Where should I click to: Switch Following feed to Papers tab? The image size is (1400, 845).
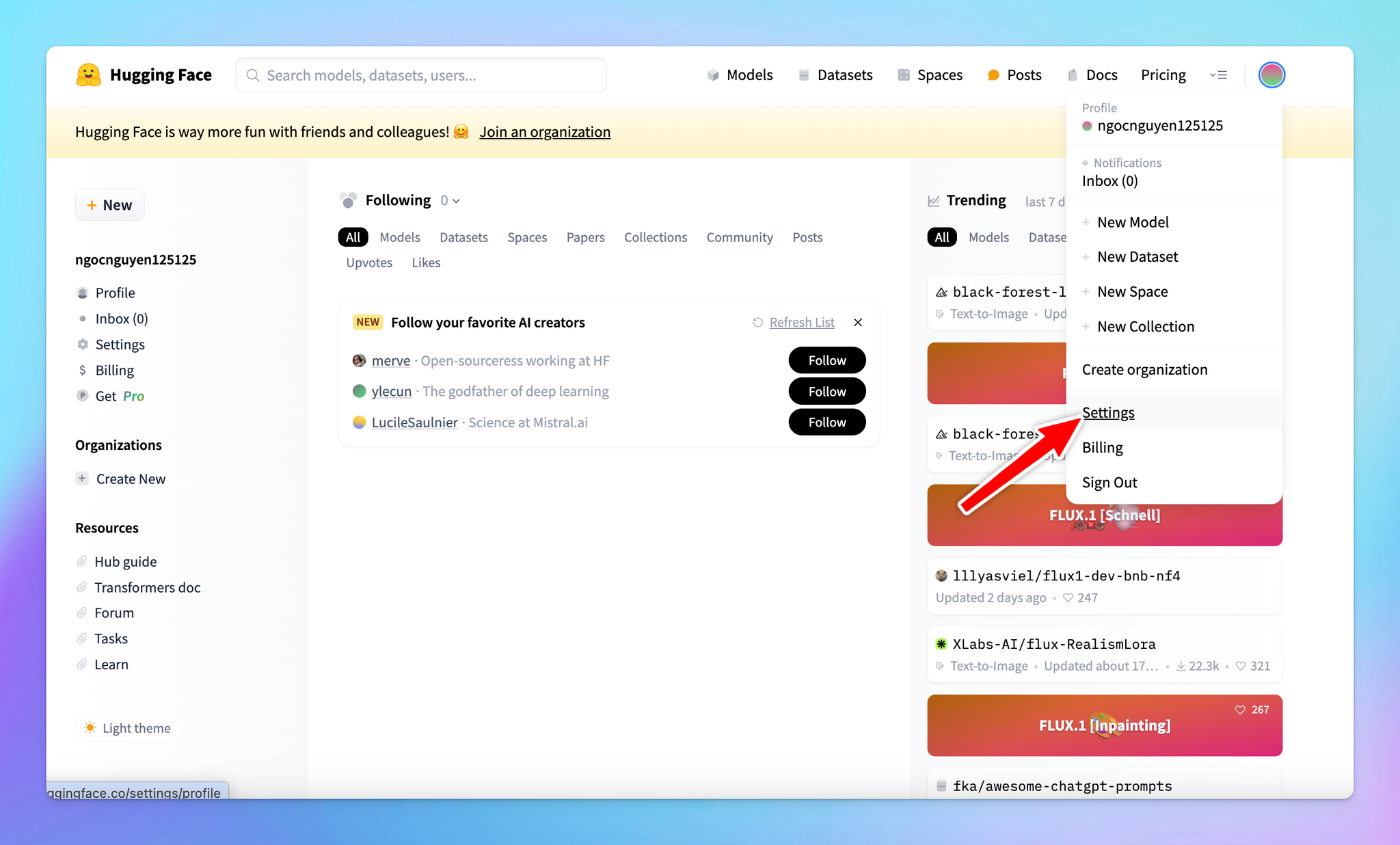tap(585, 237)
